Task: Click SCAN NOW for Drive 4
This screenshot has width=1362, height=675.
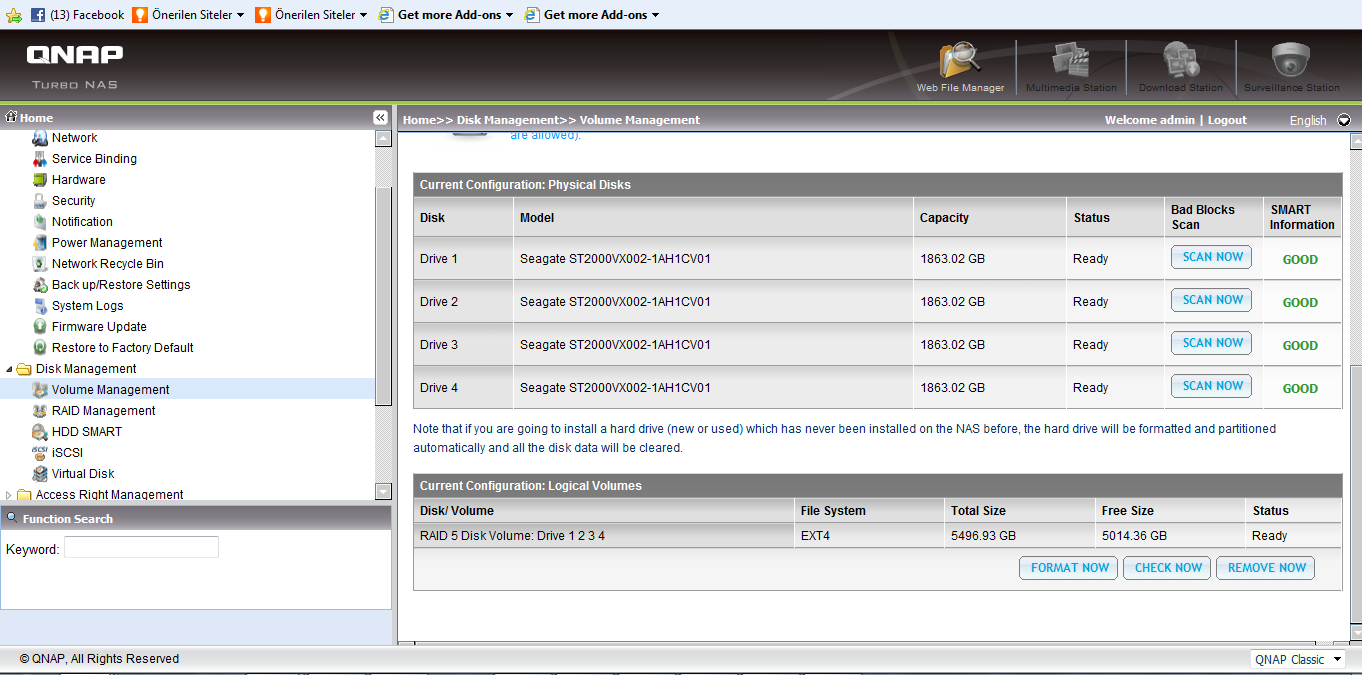Action: click(1211, 386)
